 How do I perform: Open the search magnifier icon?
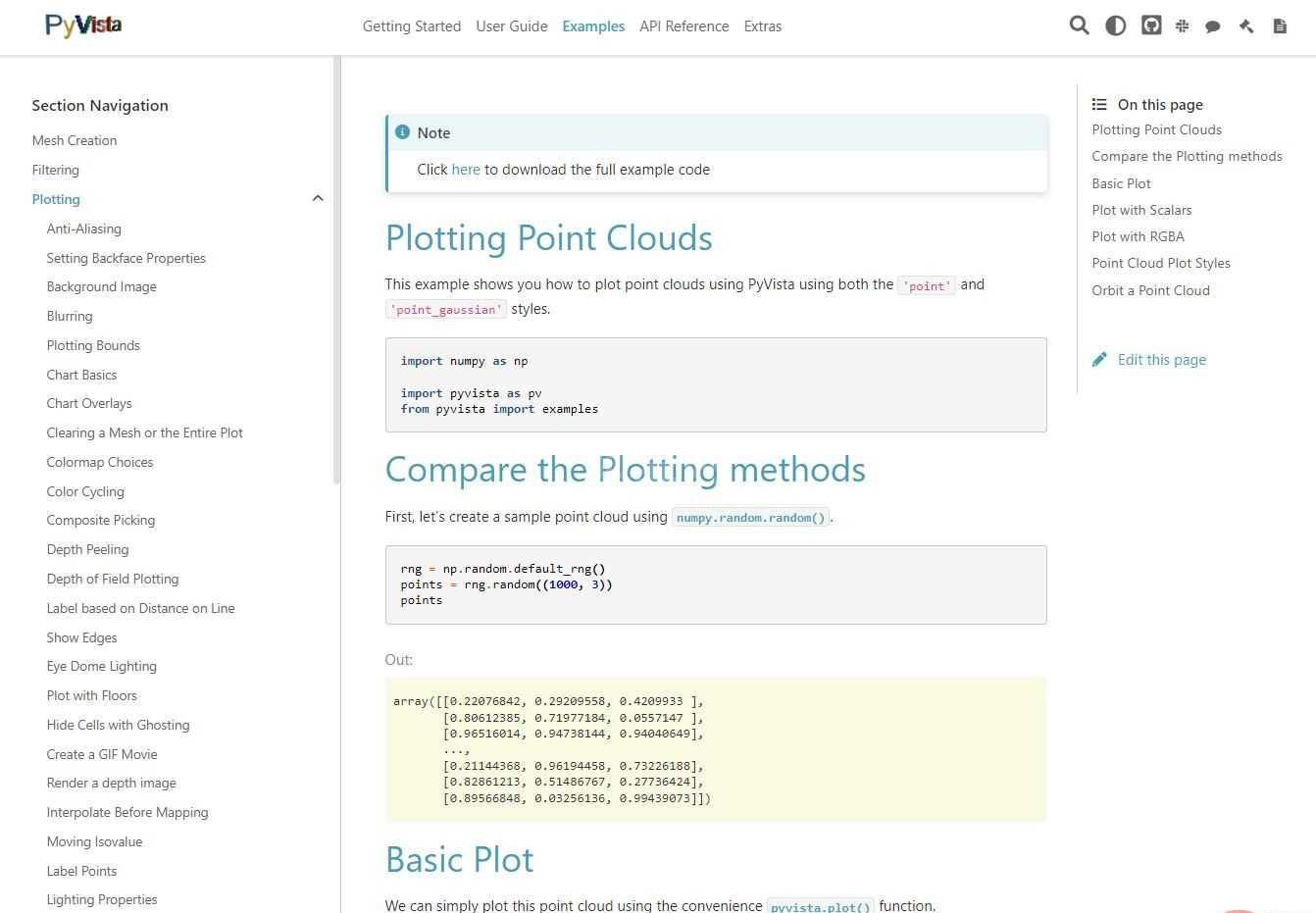tap(1079, 25)
